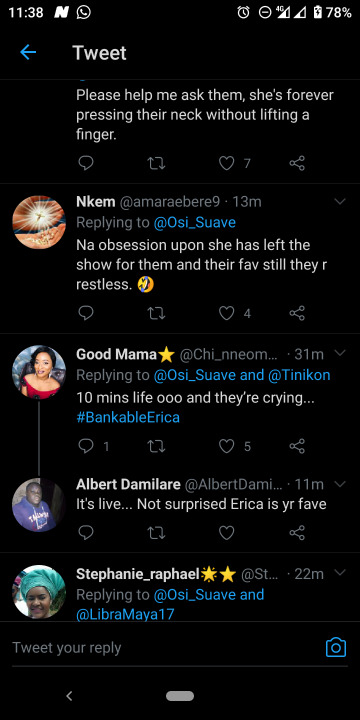
Task: Open dropdown arrow on Good Mama's tweet
Action: point(340,353)
